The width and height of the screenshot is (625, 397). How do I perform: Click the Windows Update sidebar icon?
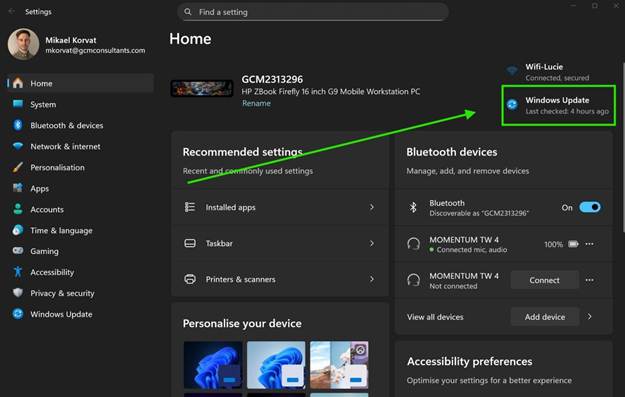click(18, 314)
